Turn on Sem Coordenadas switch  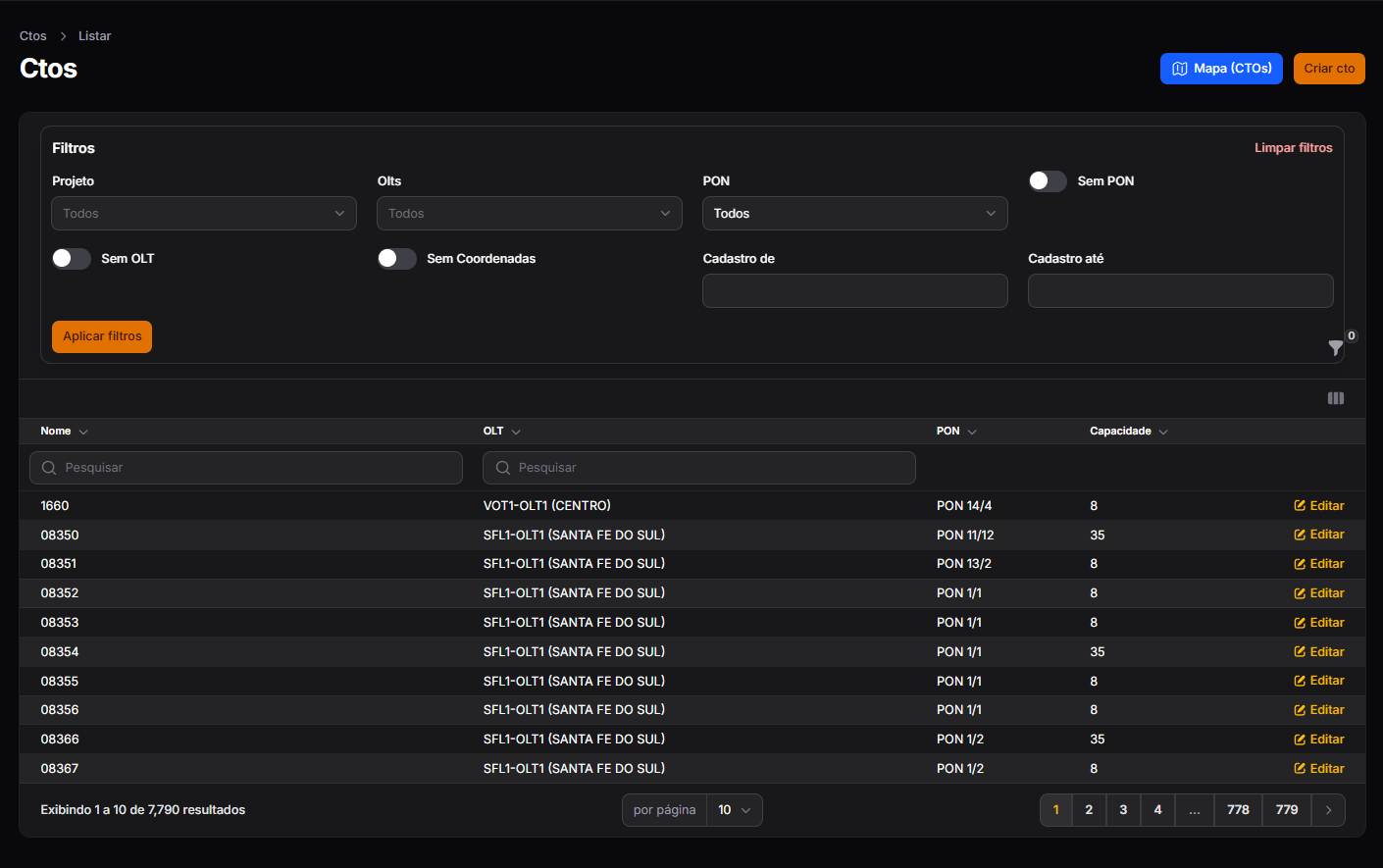pyautogui.click(x=397, y=259)
